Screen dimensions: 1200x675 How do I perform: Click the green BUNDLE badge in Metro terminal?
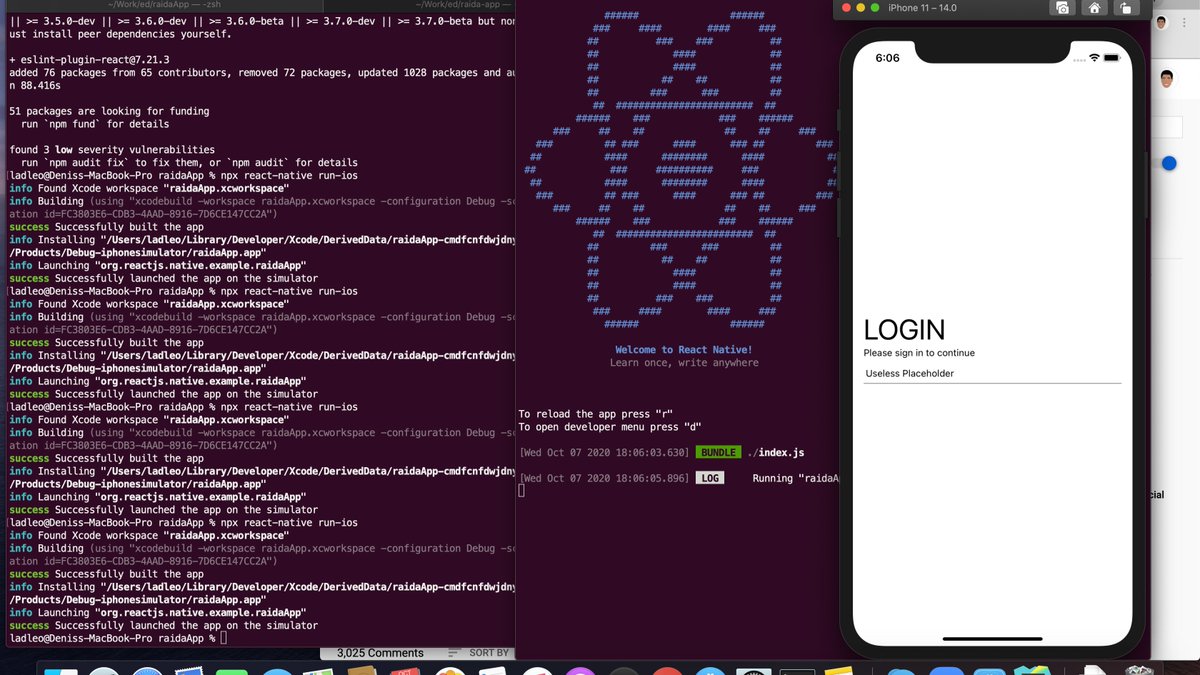[x=718, y=453]
